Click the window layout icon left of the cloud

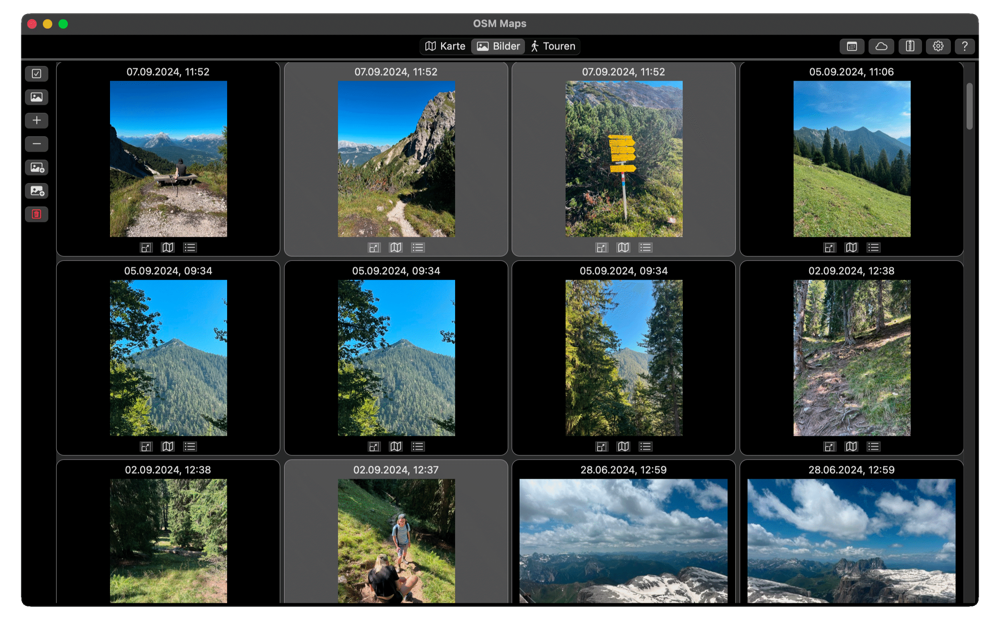[851, 46]
